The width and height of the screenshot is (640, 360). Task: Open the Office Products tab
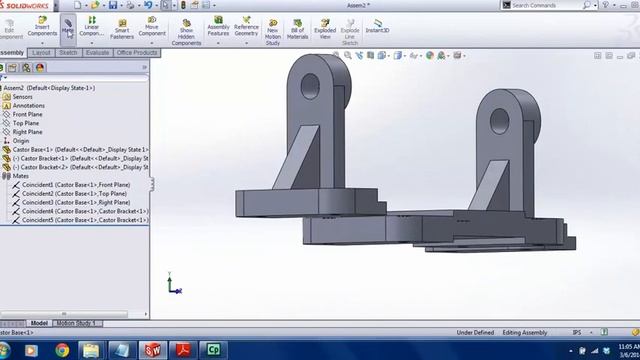point(137,53)
